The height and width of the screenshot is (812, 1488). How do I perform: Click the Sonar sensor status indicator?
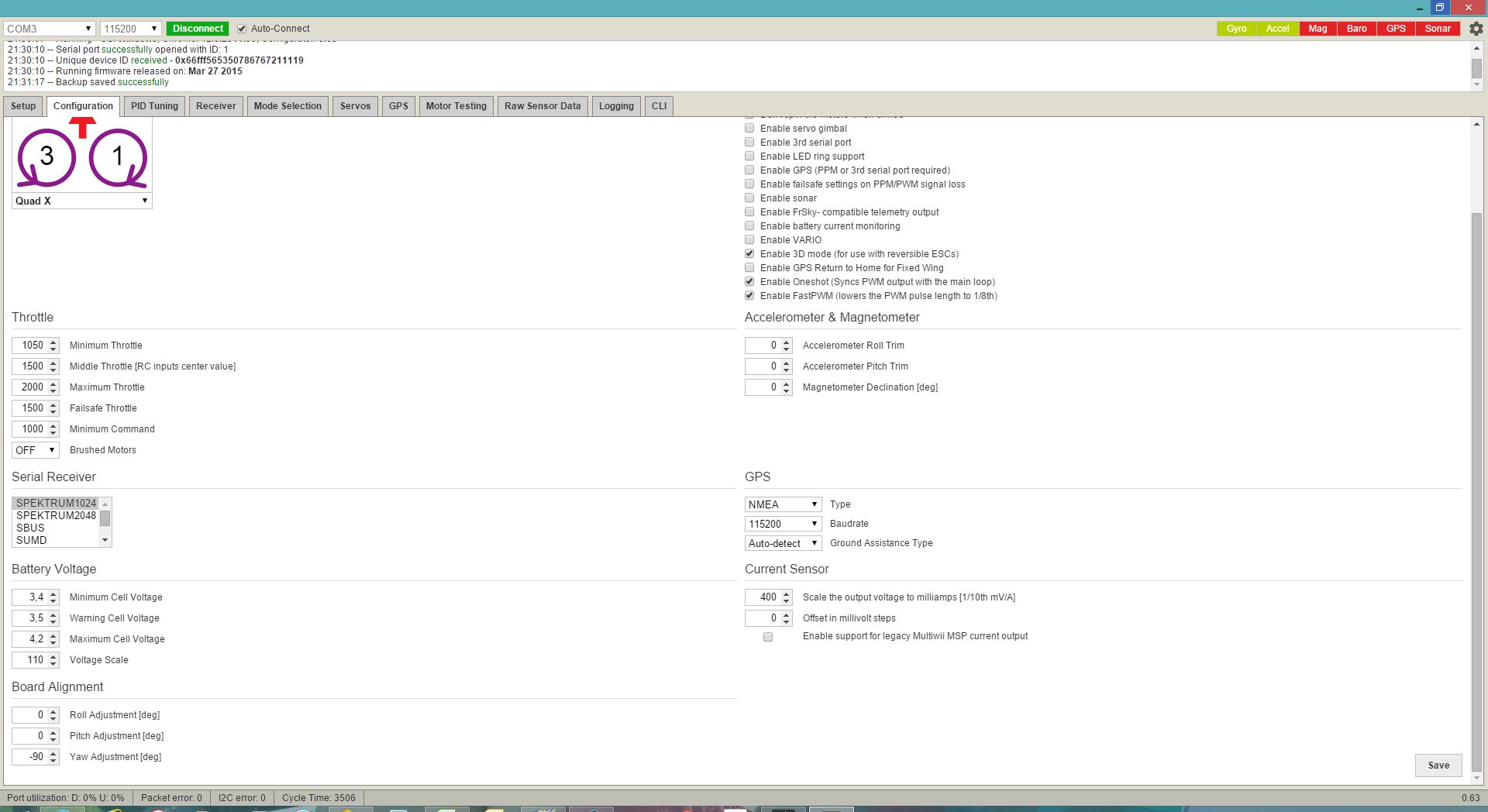point(1437,29)
